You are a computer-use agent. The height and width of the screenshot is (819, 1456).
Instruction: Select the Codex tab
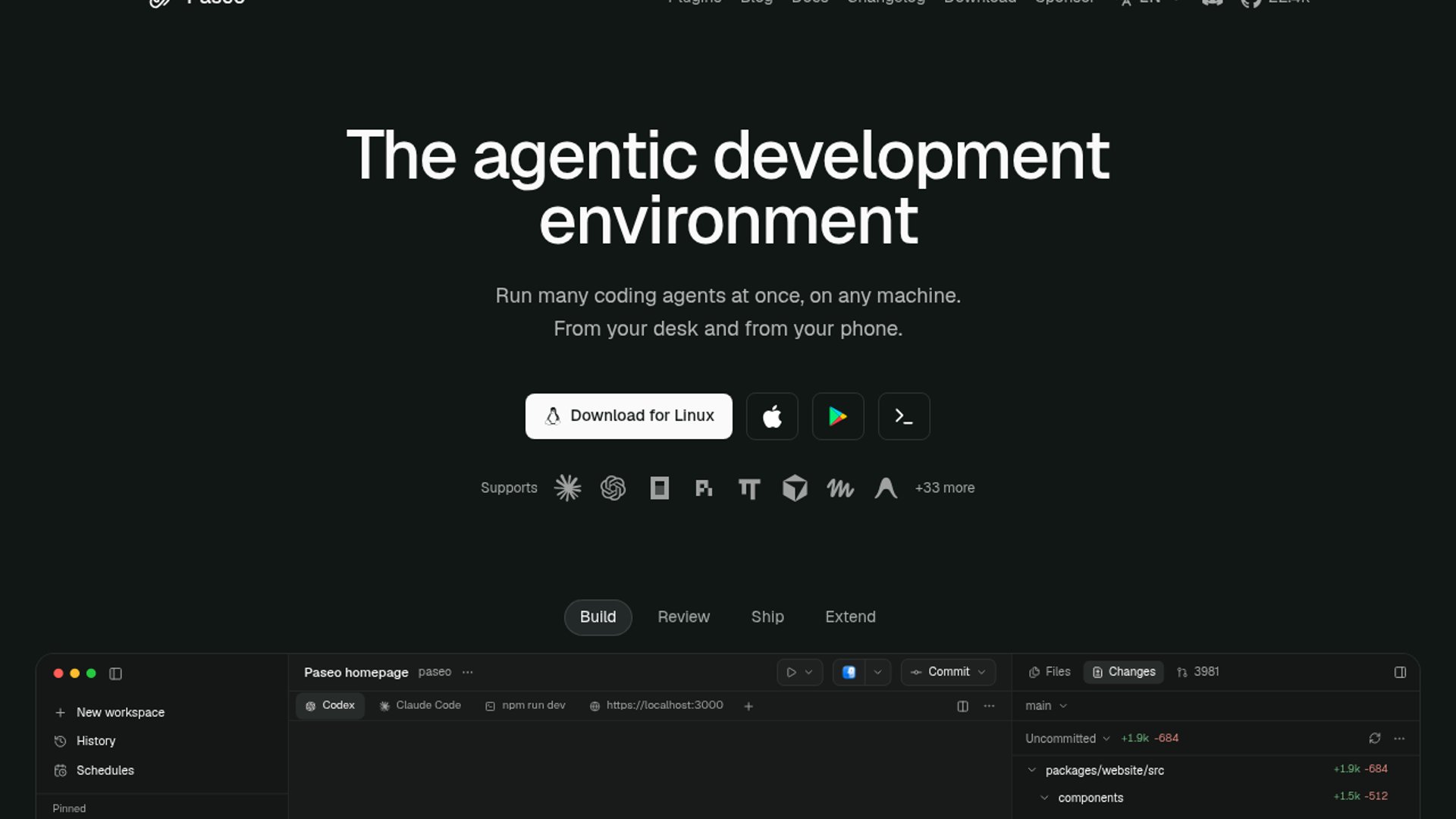(330, 705)
